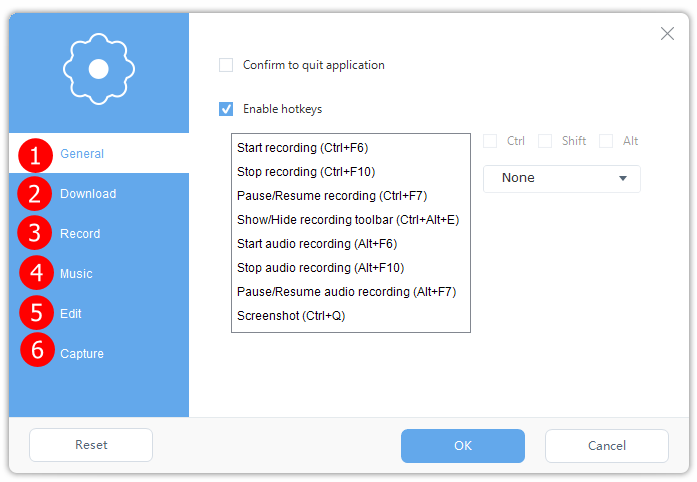
Task: Tick the Alt modifier checkbox
Action: click(x=606, y=141)
